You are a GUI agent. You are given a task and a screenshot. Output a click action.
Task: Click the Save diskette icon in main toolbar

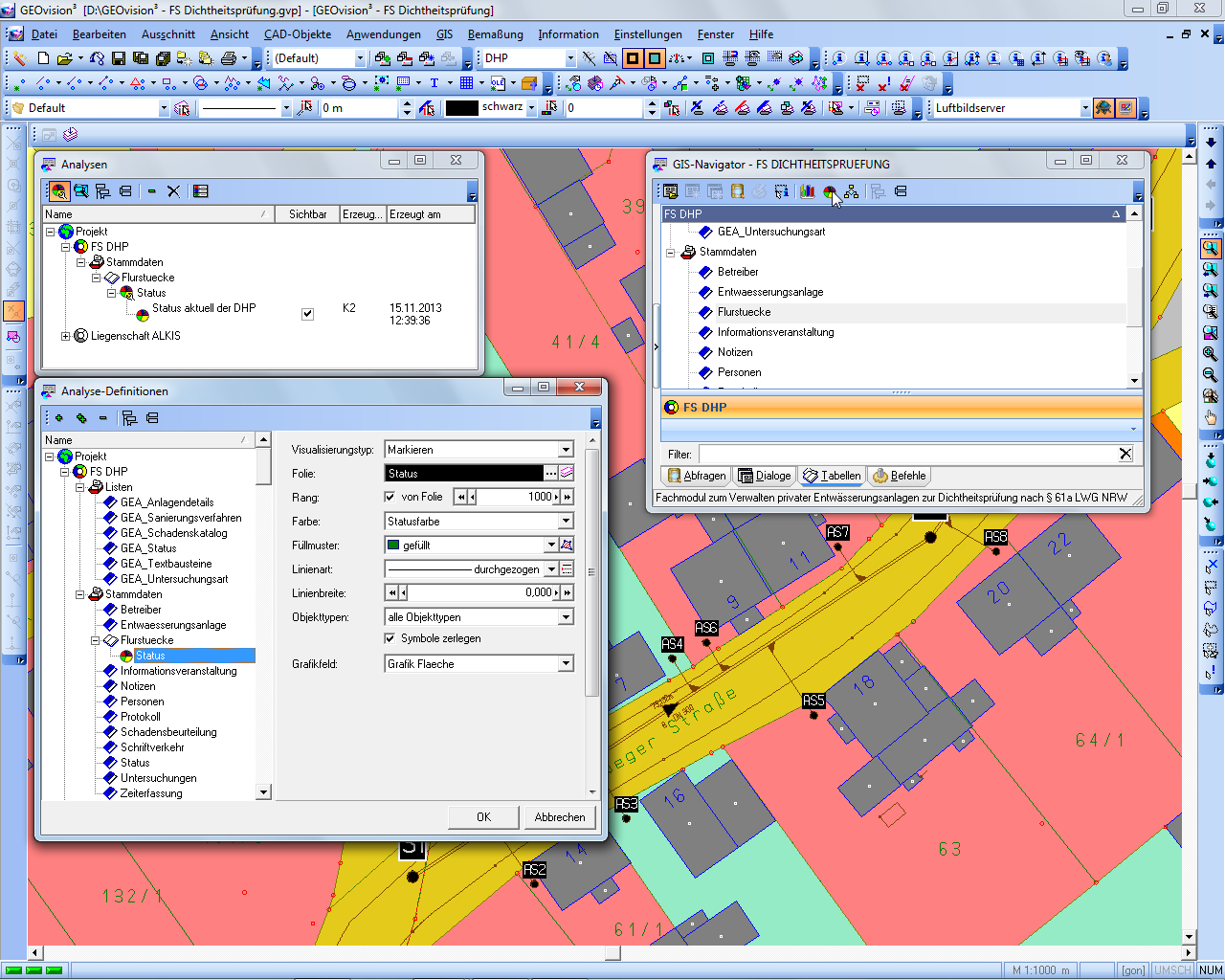[x=119, y=58]
